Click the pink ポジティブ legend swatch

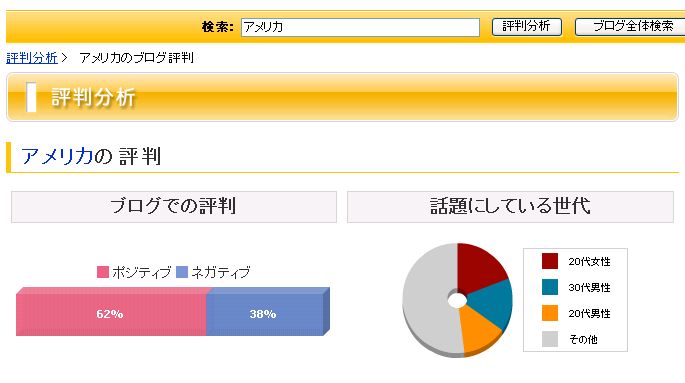pyautogui.click(x=103, y=272)
